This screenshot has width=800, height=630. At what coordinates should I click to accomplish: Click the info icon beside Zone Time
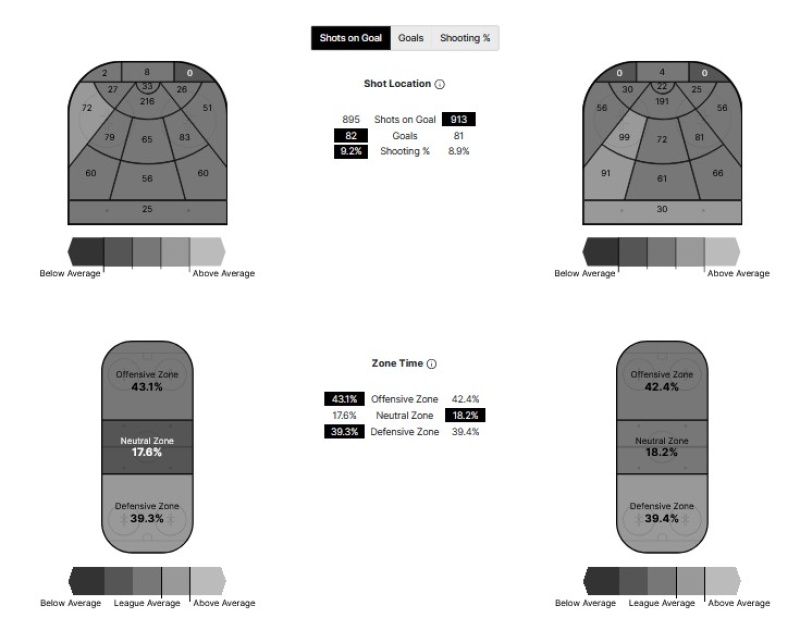pos(432,364)
